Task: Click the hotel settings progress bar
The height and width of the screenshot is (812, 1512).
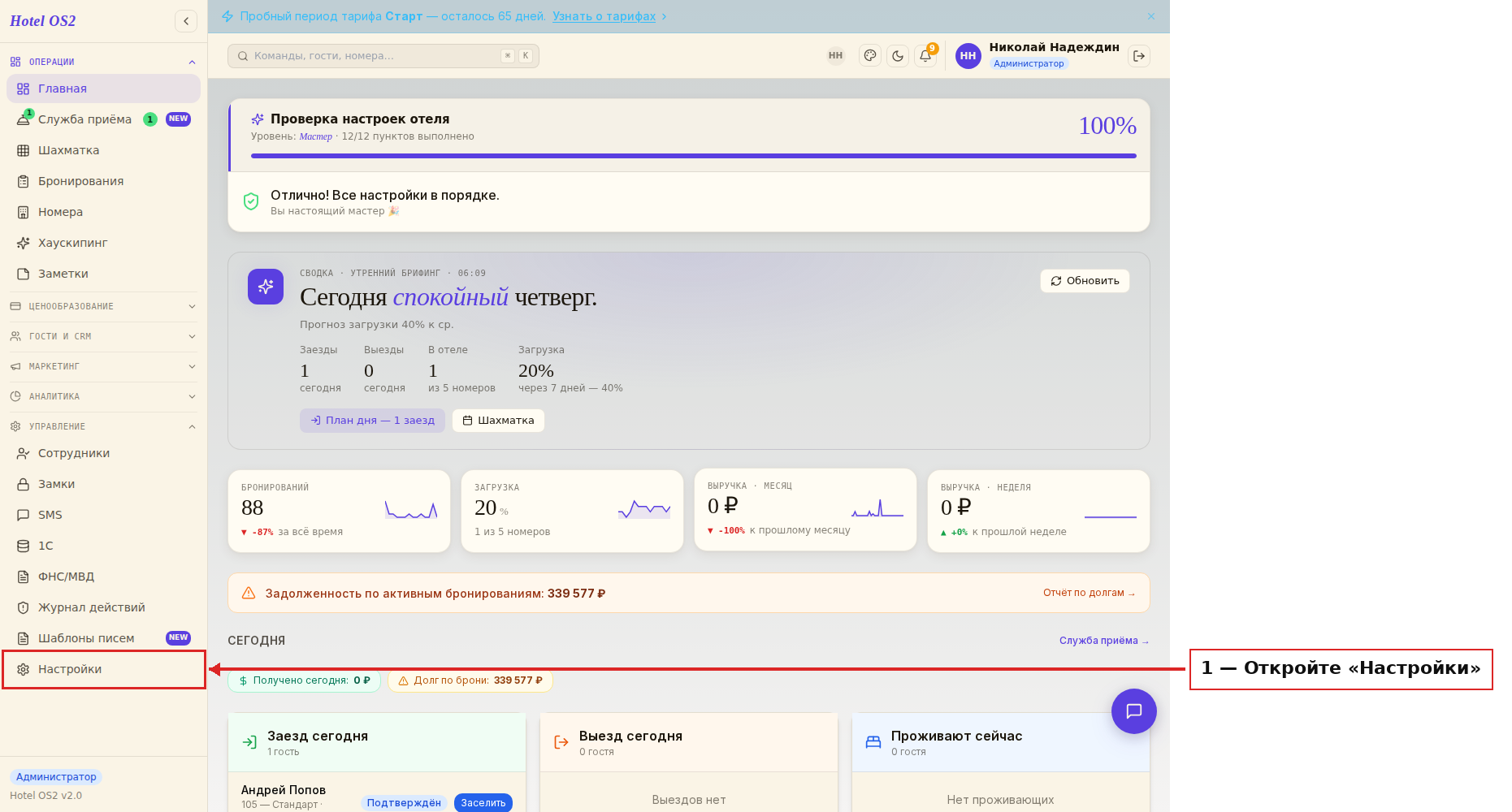Action: click(x=694, y=156)
